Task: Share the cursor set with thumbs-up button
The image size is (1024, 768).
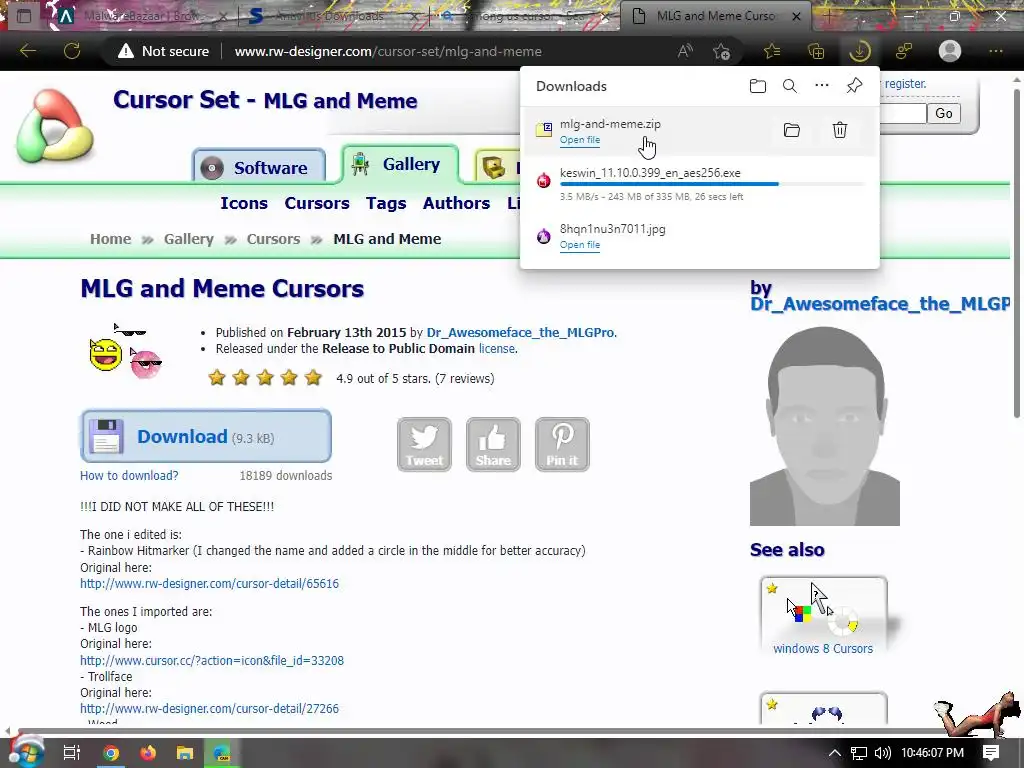Action: coord(493,444)
